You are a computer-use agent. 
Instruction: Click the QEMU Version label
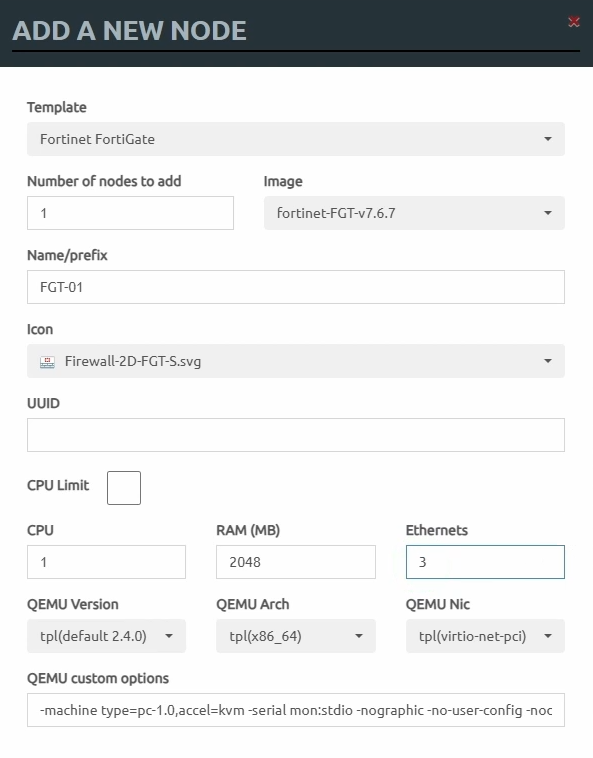(x=72, y=604)
